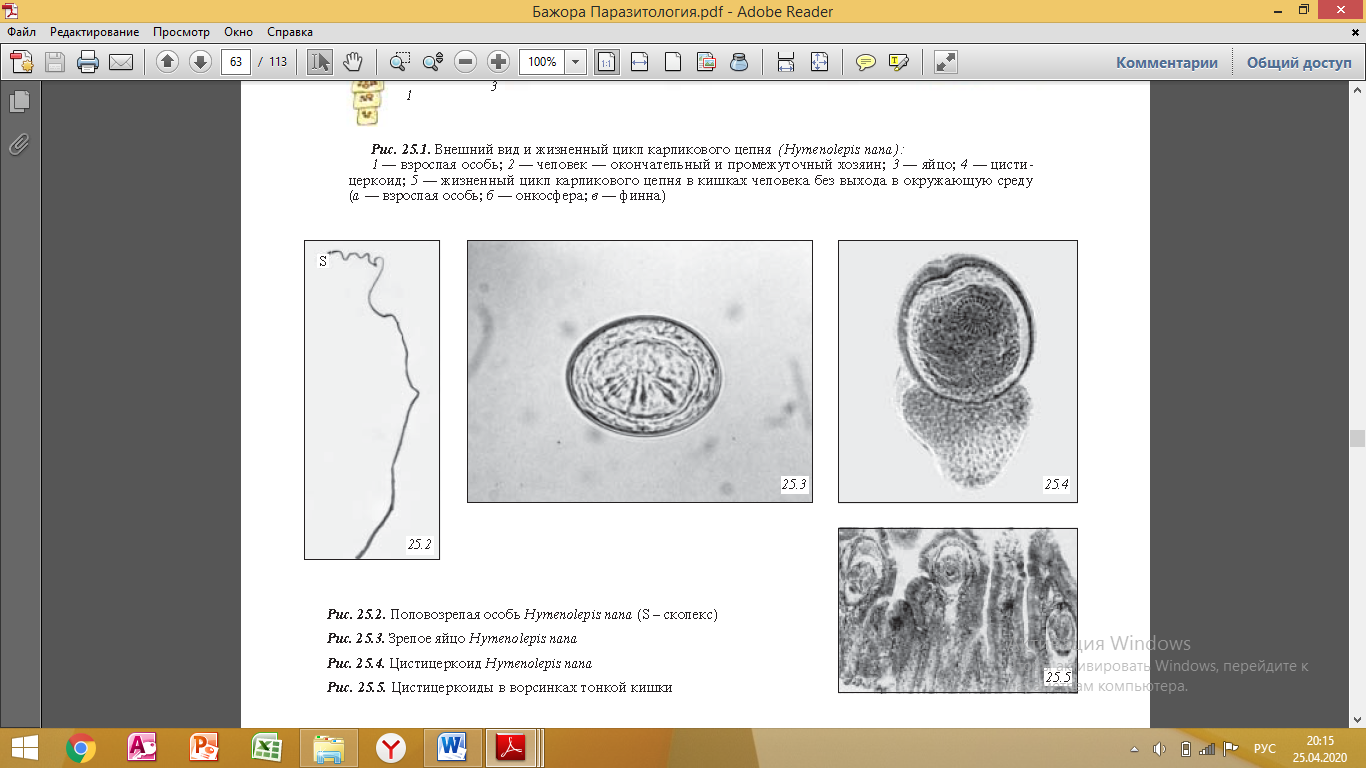Viewport: 1366px width, 768px height.
Task: Zoom out with the minus button
Action: tap(465, 62)
